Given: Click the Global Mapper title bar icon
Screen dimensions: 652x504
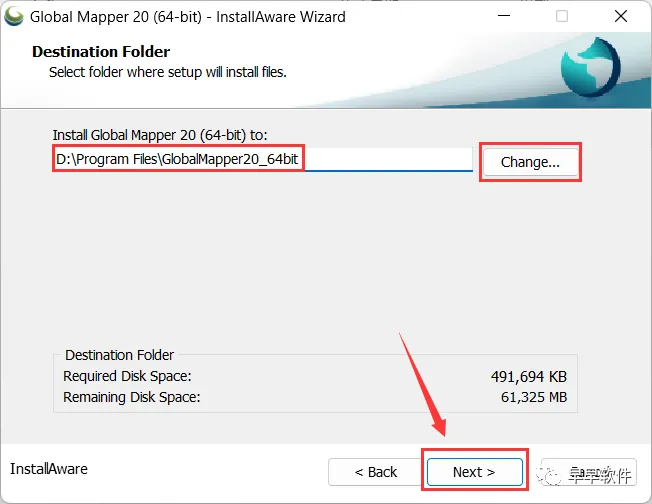Looking at the screenshot, I should click(x=14, y=17).
